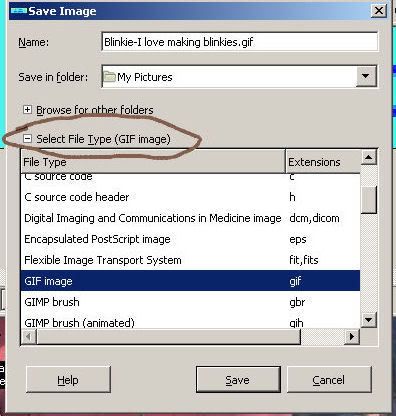Sort by File Type column header
This screenshot has width=396, height=416.
153,162
